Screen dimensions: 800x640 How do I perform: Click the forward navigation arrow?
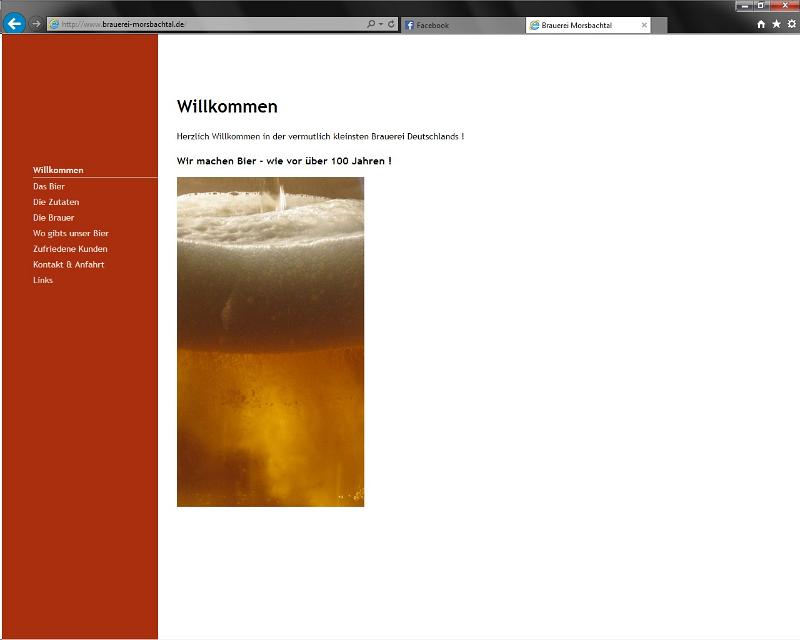pyautogui.click(x=36, y=23)
